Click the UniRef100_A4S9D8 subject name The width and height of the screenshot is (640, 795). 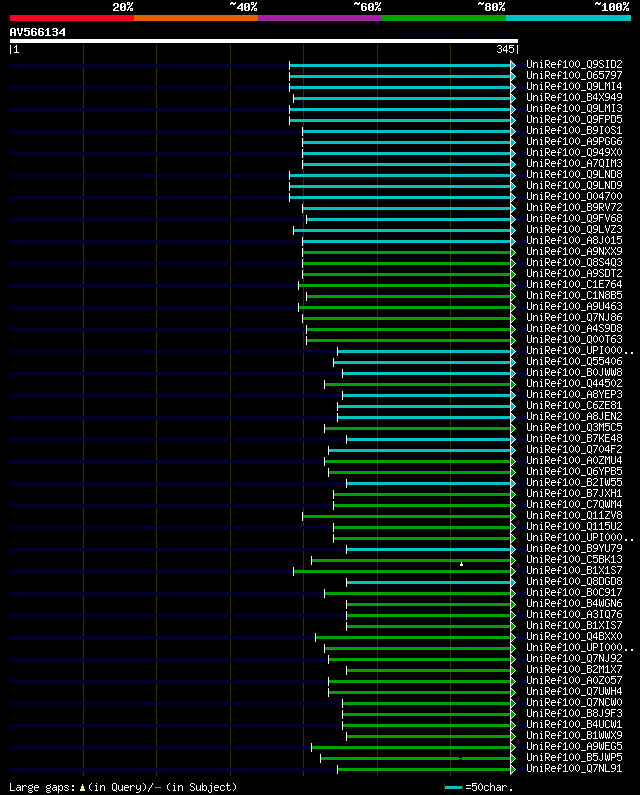[x=574, y=329]
